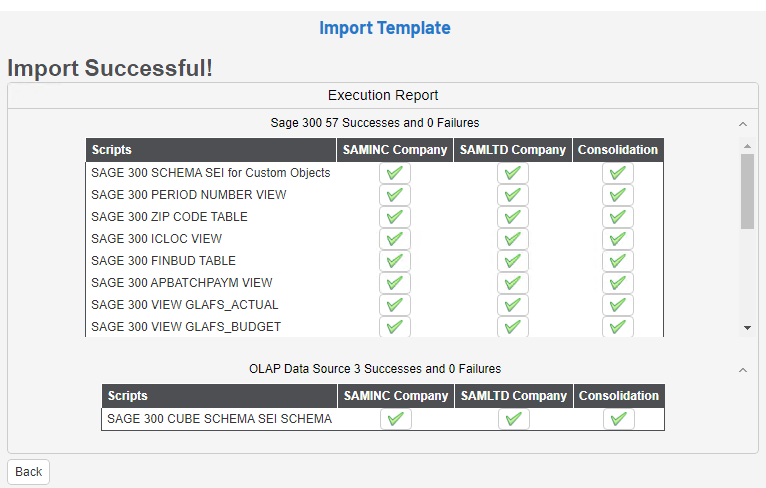Click SAMLTD checkmark for PERIOD NUMBER VIEW
Image resolution: width=766 pixels, height=488 pixels.
(x=512, y=195)
